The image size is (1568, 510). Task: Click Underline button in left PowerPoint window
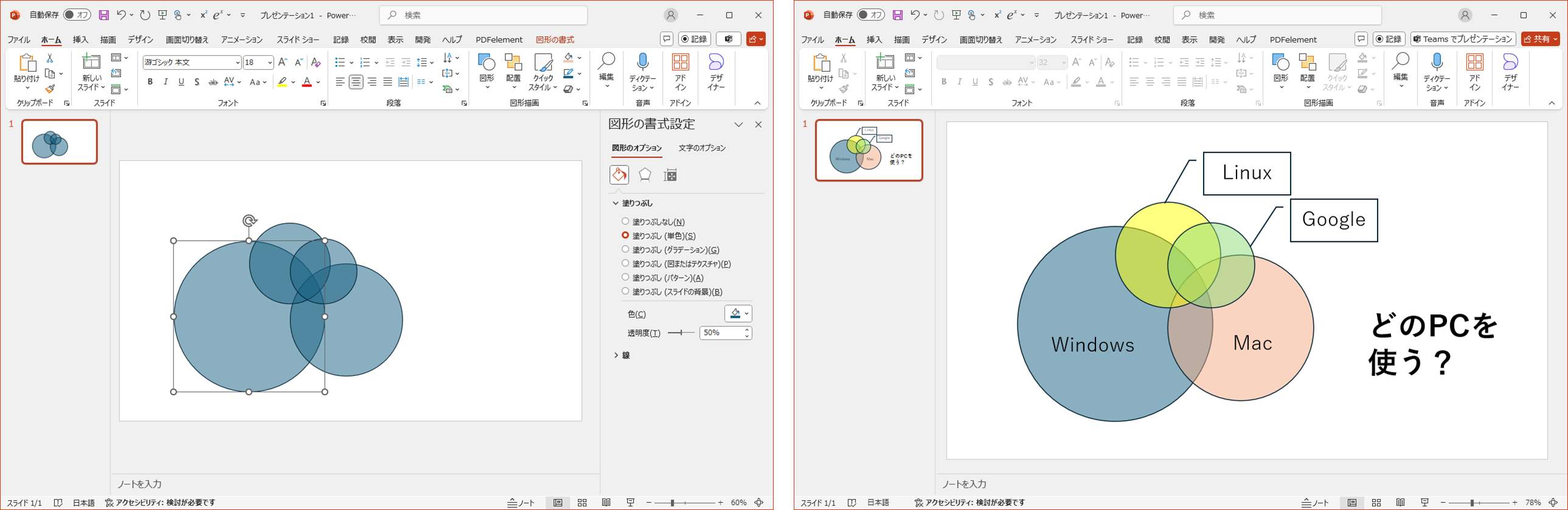point(181,81)
